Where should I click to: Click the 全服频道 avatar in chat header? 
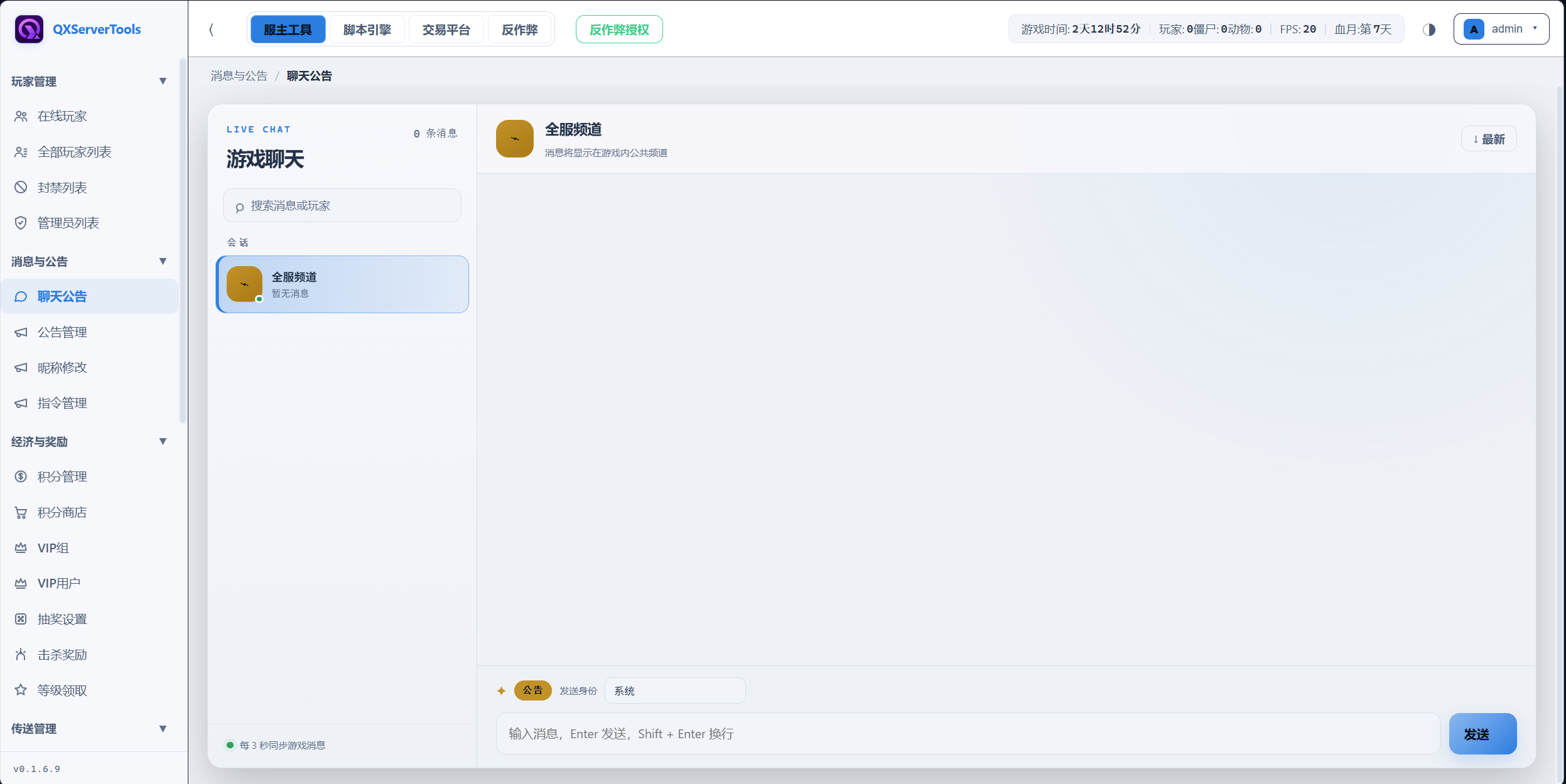coord(515,139)
